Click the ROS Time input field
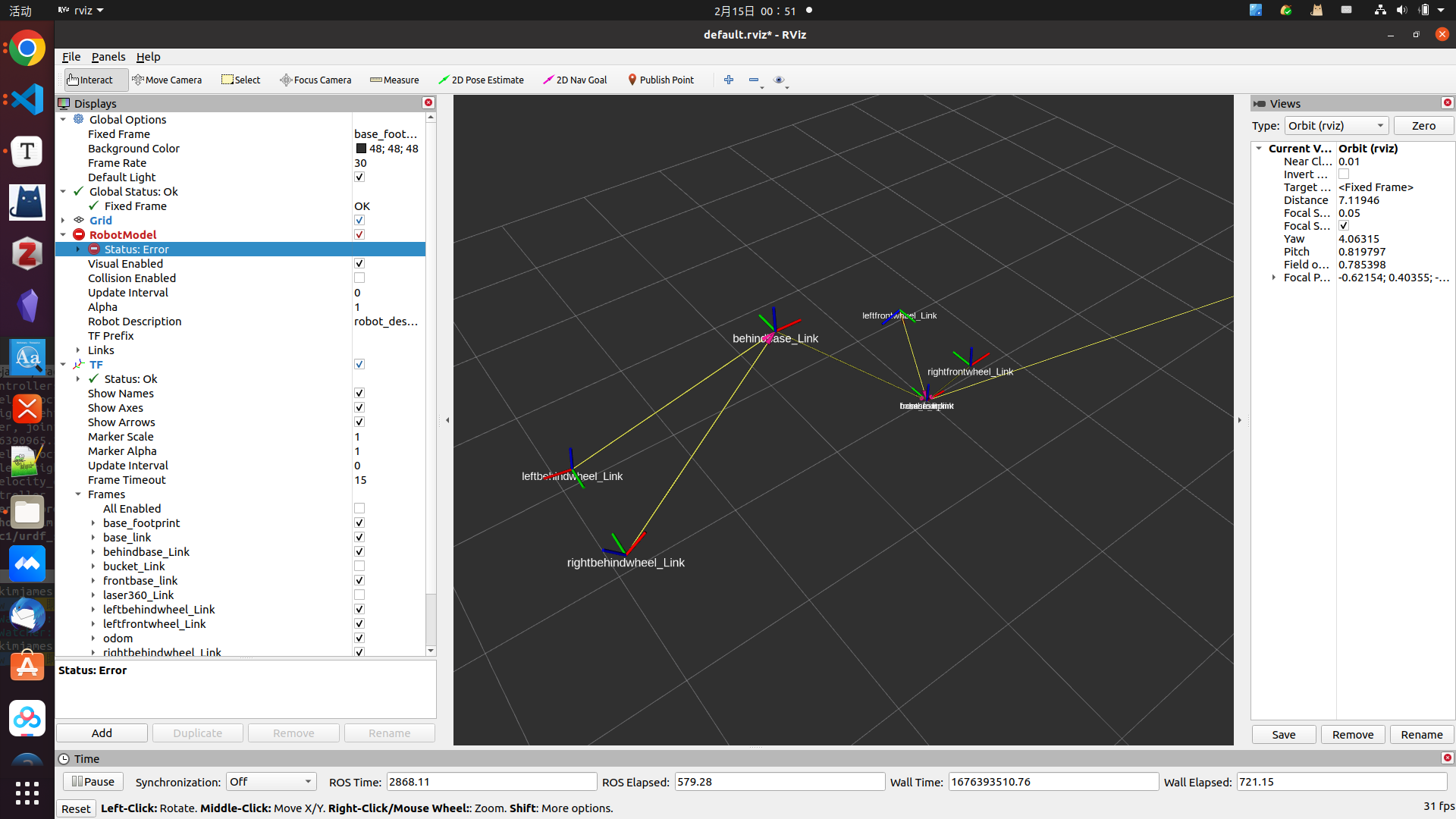1456x819 pixels. 491,782
